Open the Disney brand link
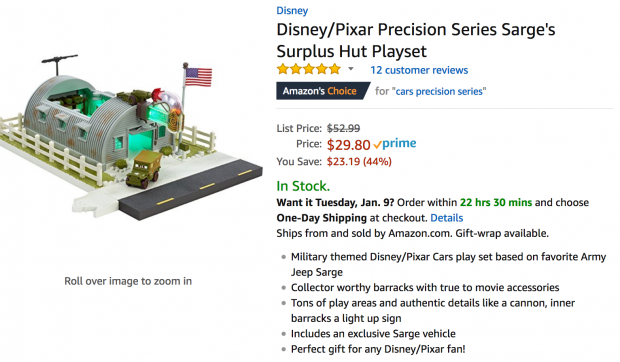This screenshot has width=620, height=362. [292, 11]
